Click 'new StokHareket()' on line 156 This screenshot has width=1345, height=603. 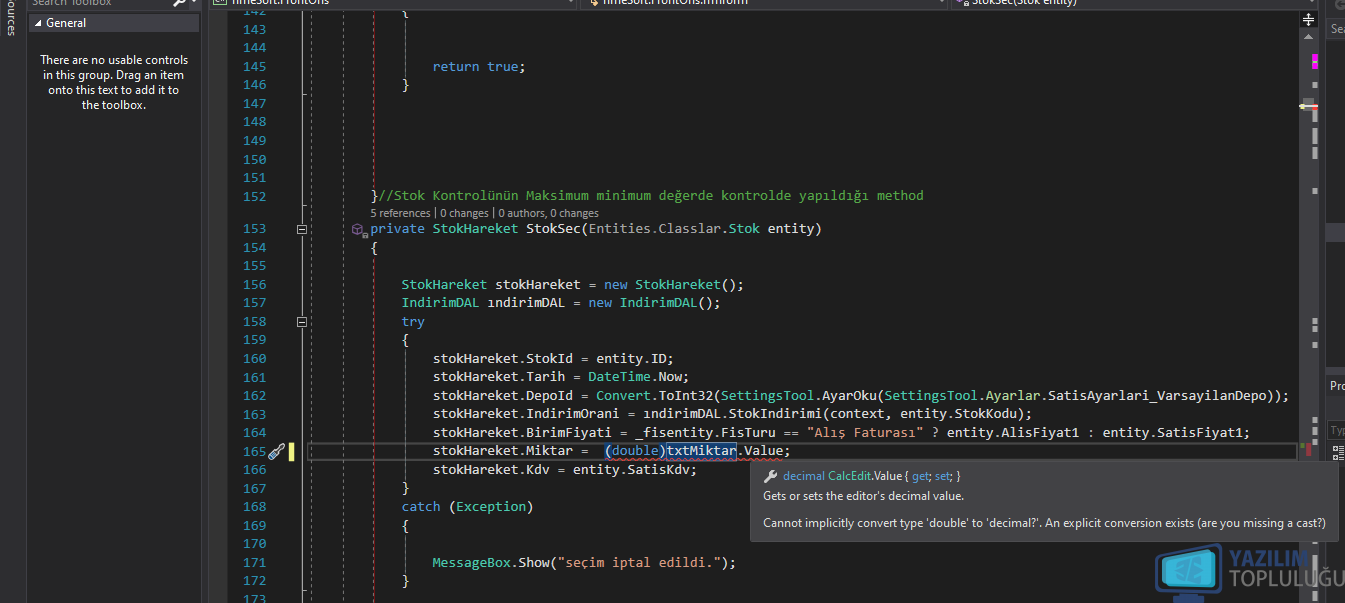pyautogui.click(x=670, y=285)
